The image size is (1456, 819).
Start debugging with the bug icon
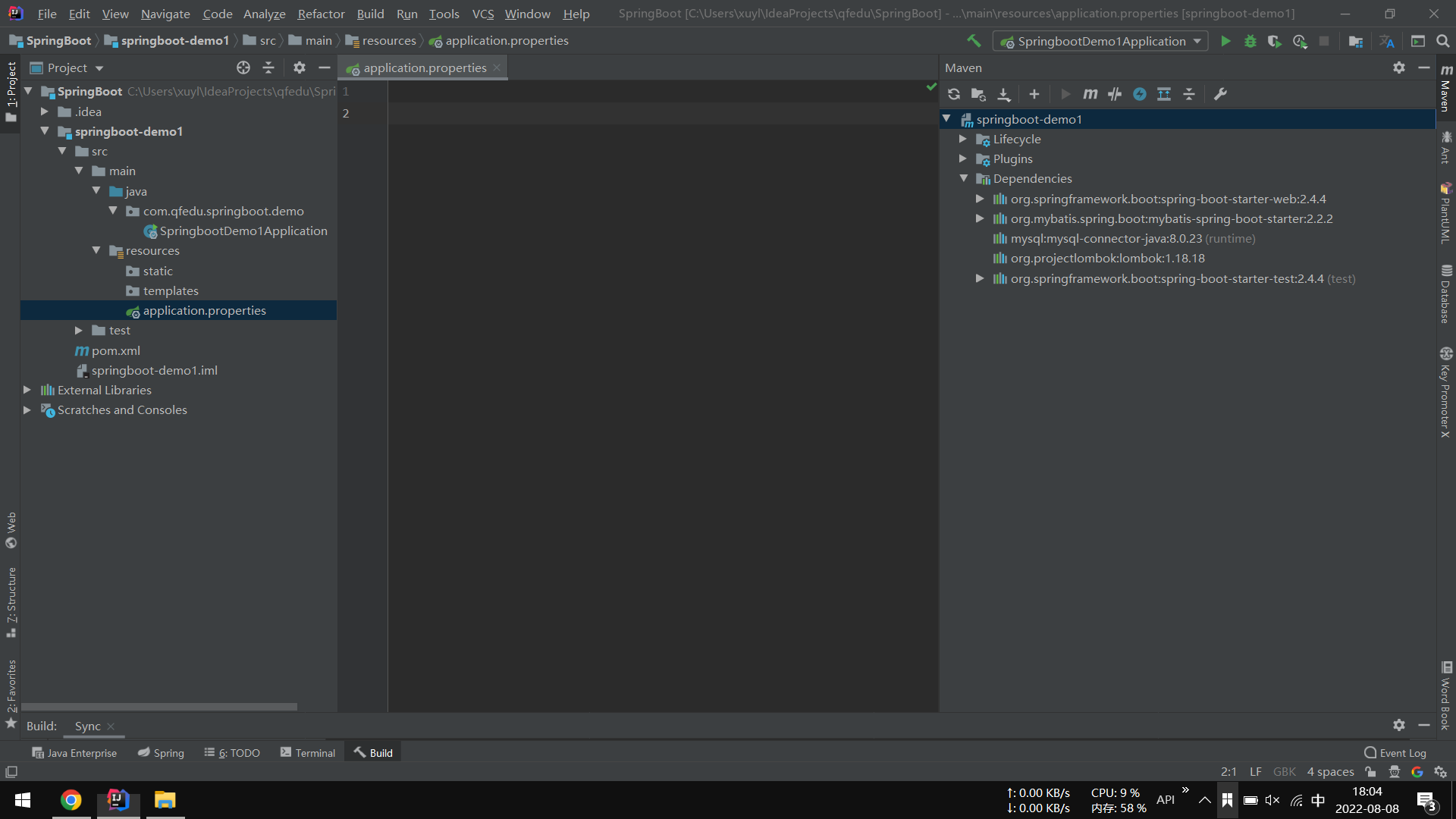click(1250, 41)
